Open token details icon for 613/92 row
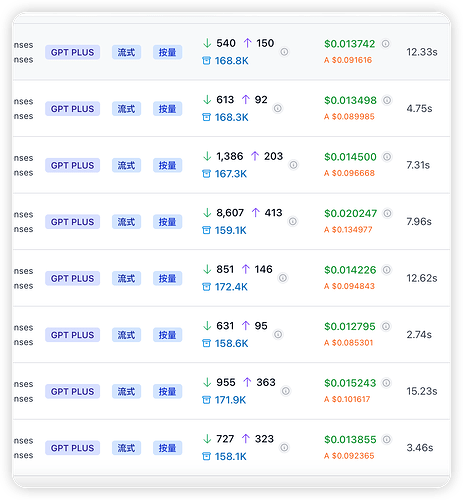The height and width of the screenshot is (500, 463). [278, 108]
